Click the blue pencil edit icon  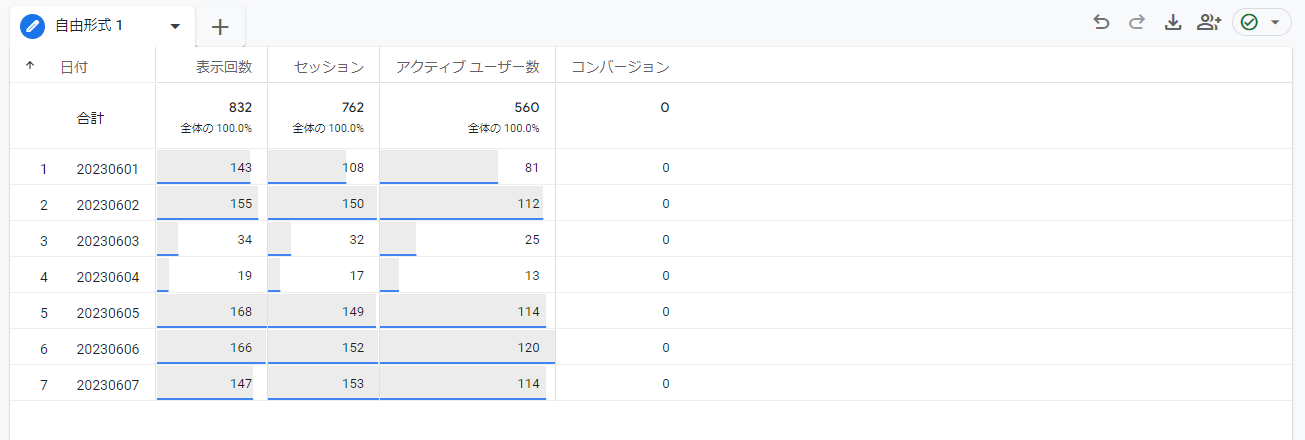click(33, 26)
